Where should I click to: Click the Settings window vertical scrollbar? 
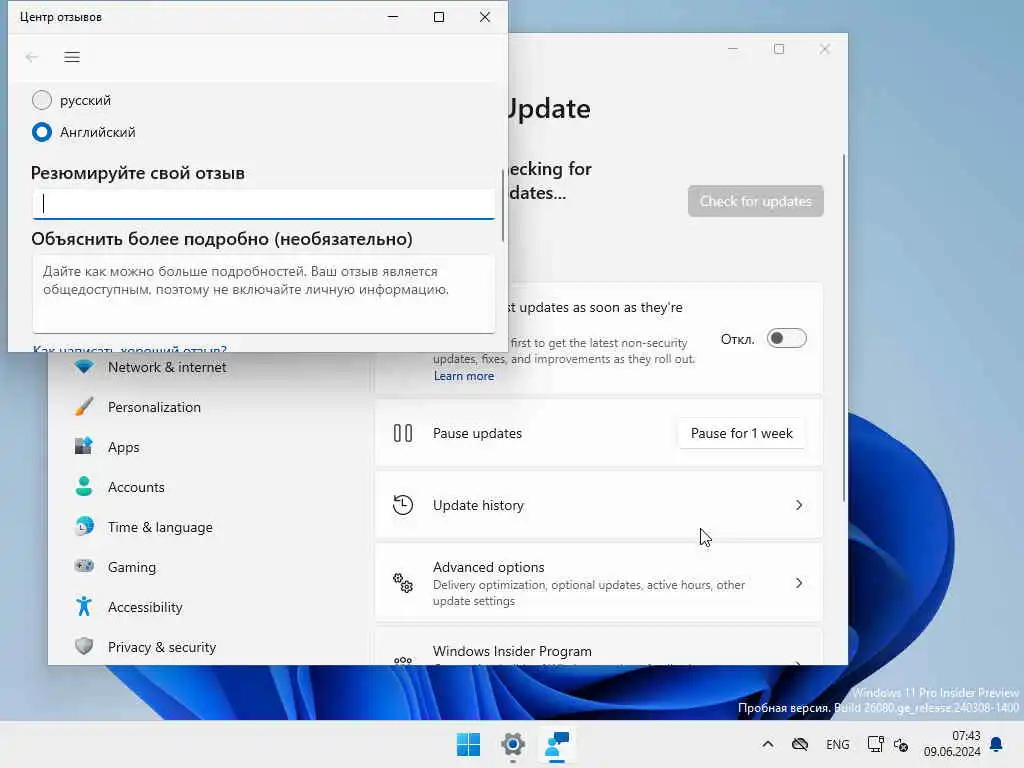pos(844,328)
